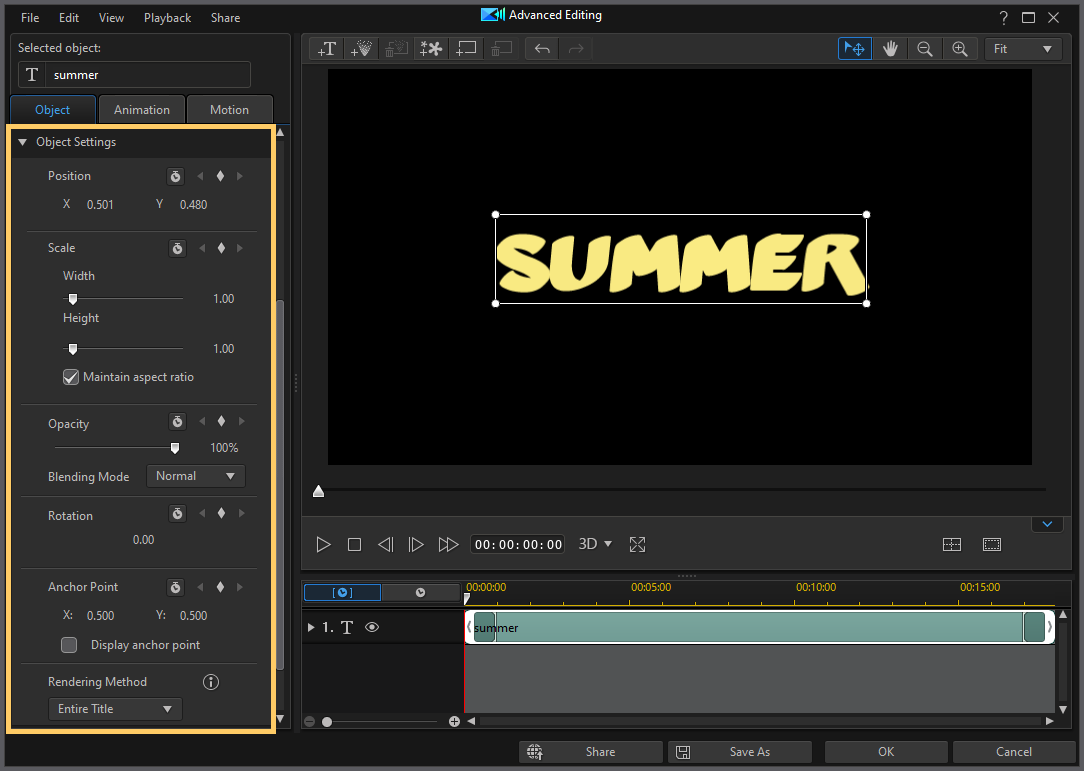1084x771 pixels.
Task: Click the timecode input field
Action: pos(517,544)
